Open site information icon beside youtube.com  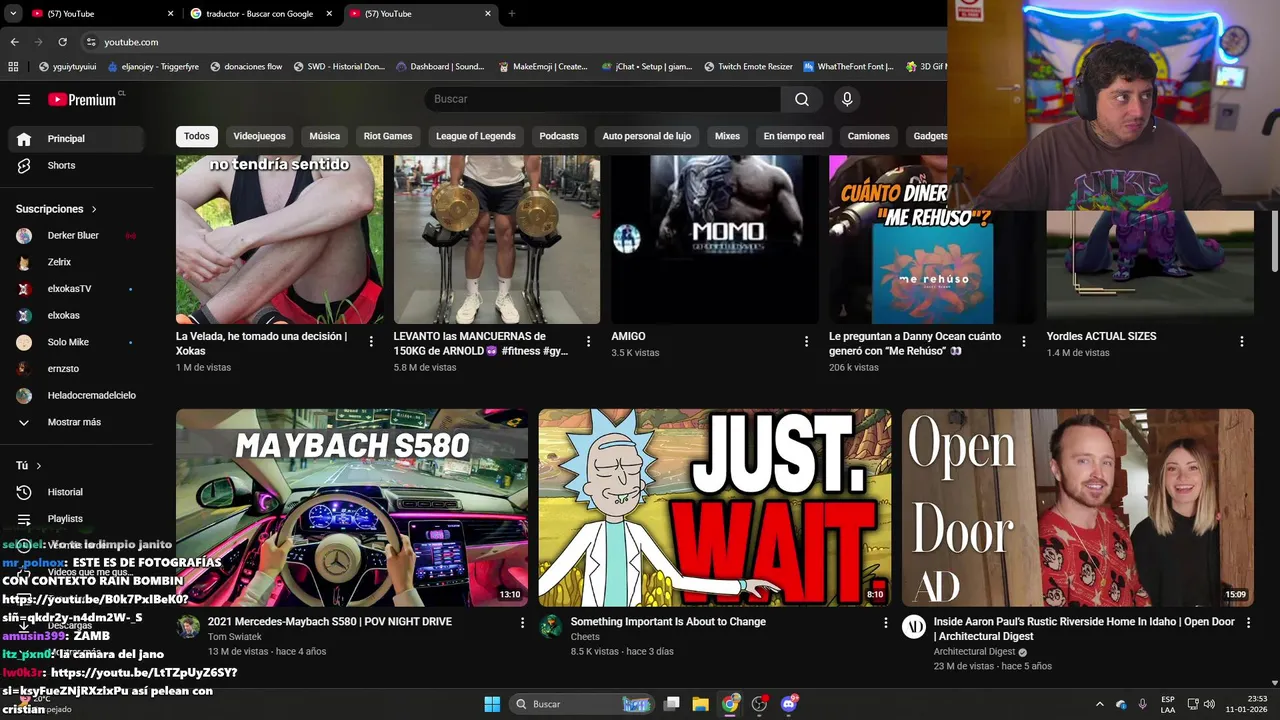[x=91, y=42]
